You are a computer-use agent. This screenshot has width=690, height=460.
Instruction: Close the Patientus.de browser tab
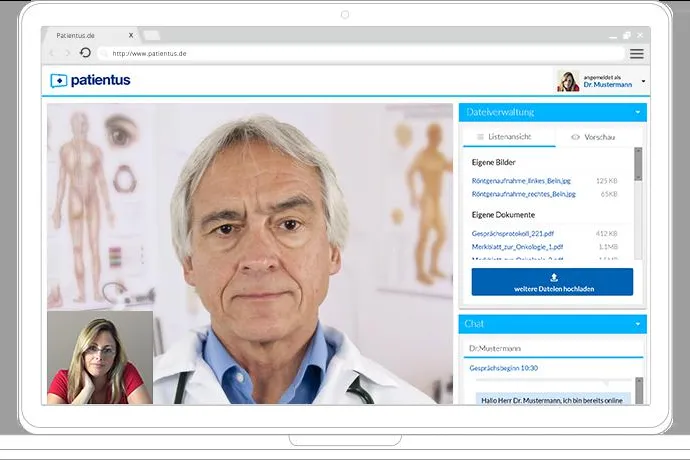coord(131,35)
